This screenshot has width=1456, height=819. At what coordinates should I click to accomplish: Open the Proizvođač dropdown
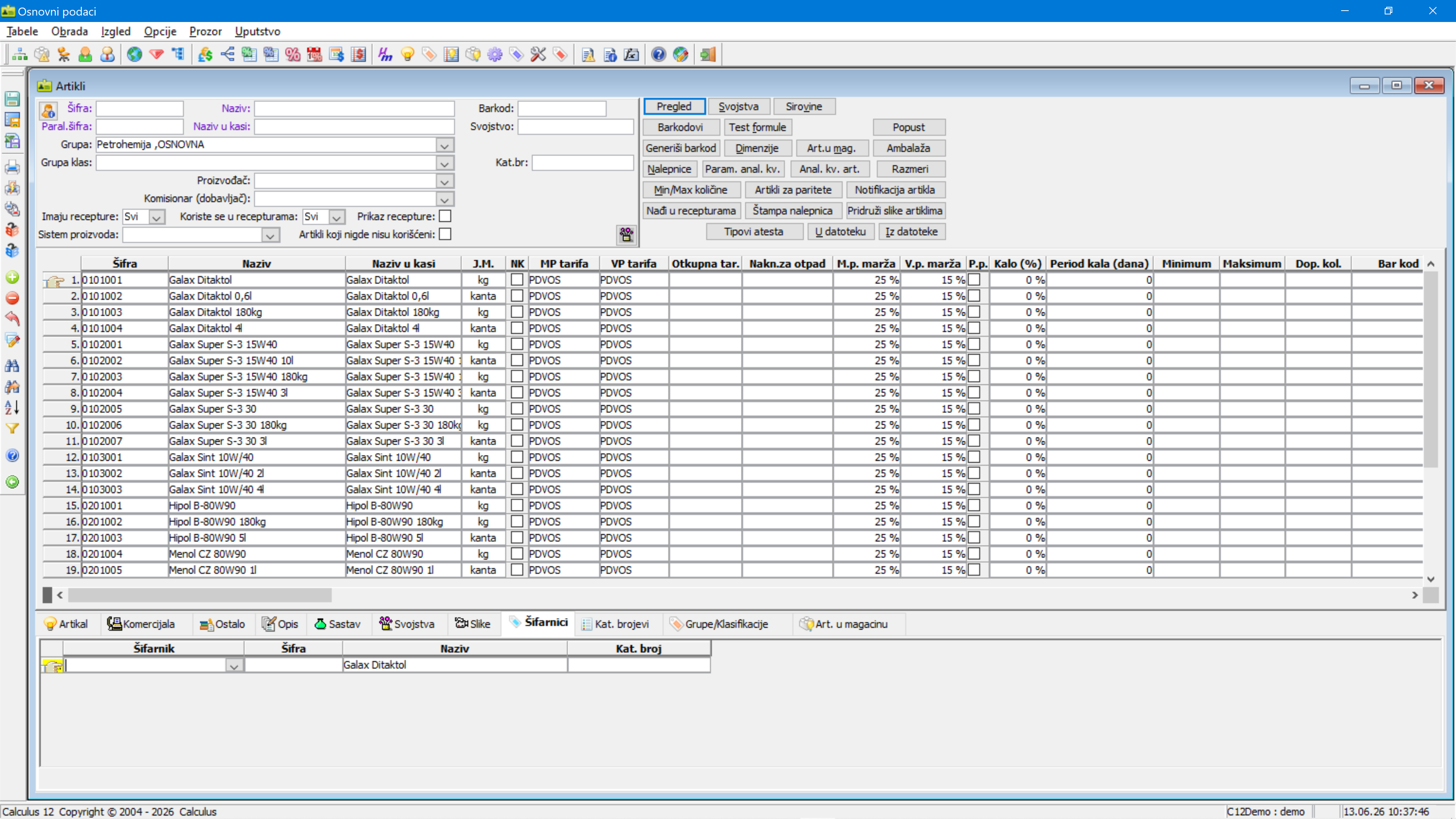(445, 182)
